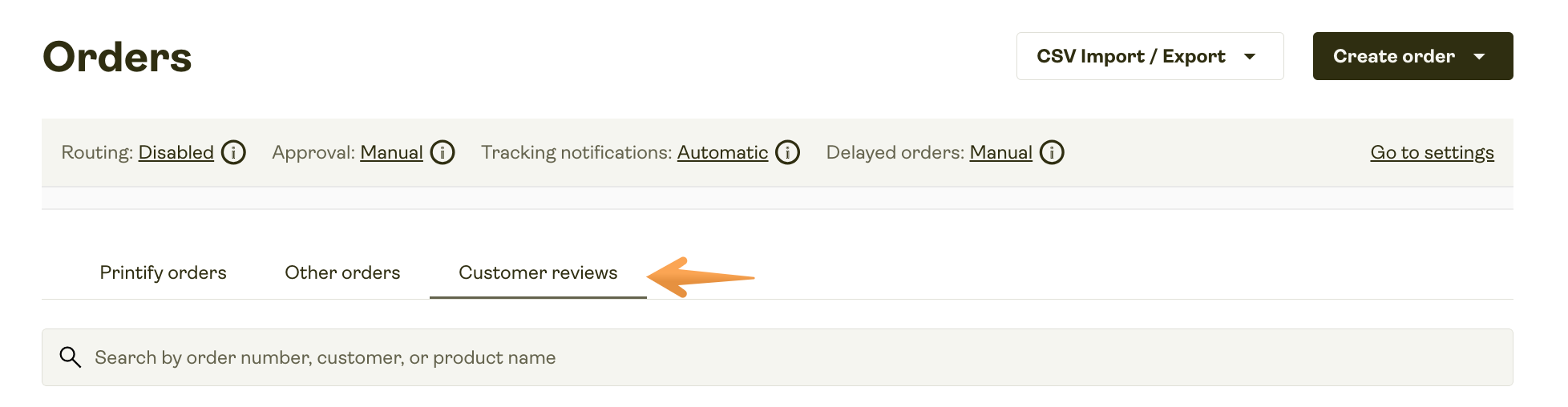Click the Disabled routing link

pyautogui.click(x=176, y=152)
